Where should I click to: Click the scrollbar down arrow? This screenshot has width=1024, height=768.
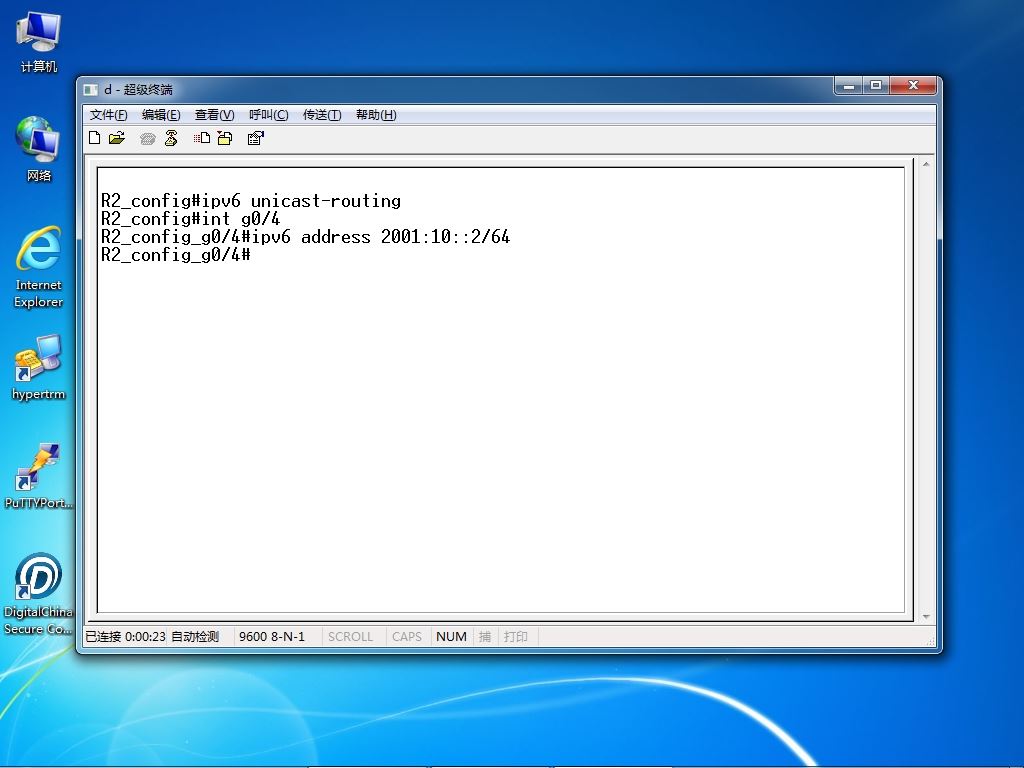[926, 616]
